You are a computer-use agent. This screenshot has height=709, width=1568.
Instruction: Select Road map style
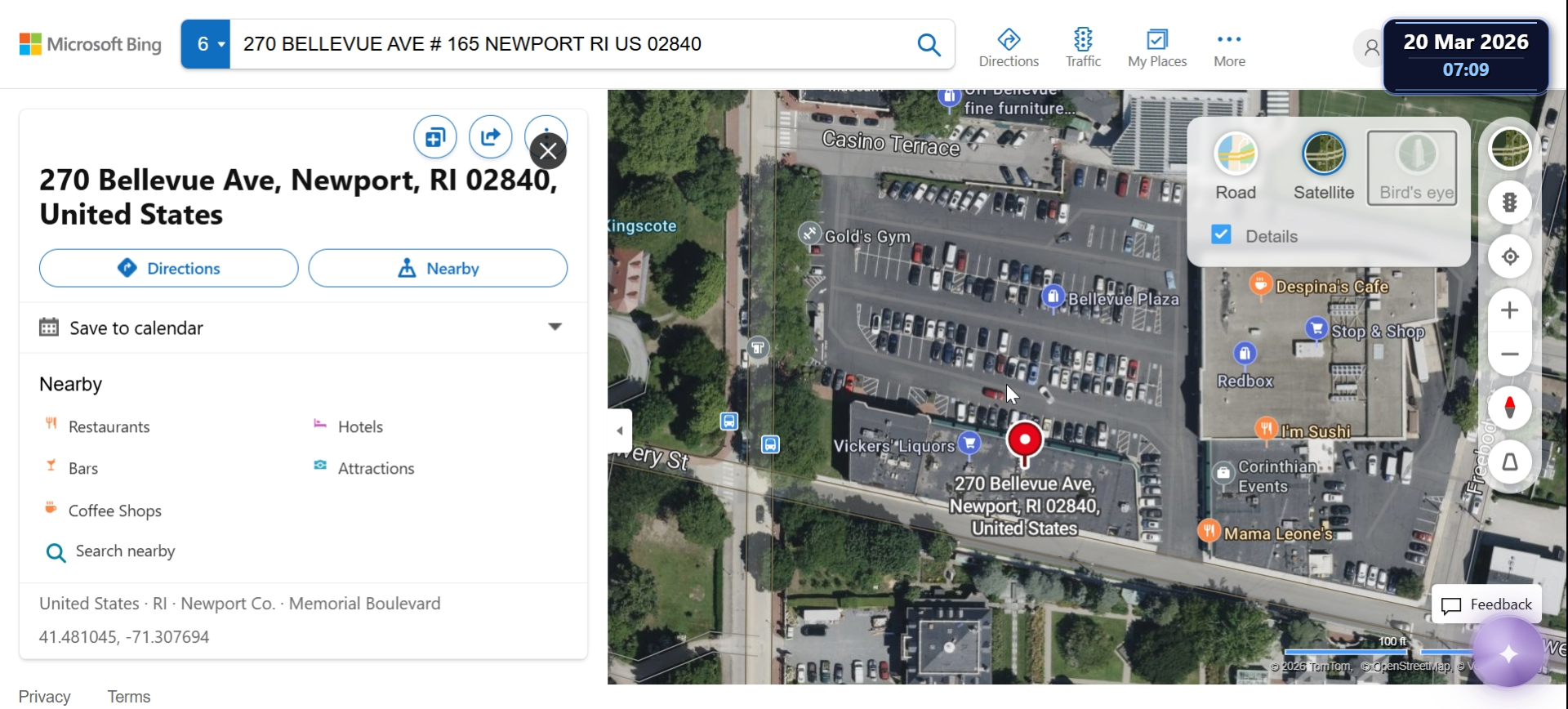tap(1236, 167)
